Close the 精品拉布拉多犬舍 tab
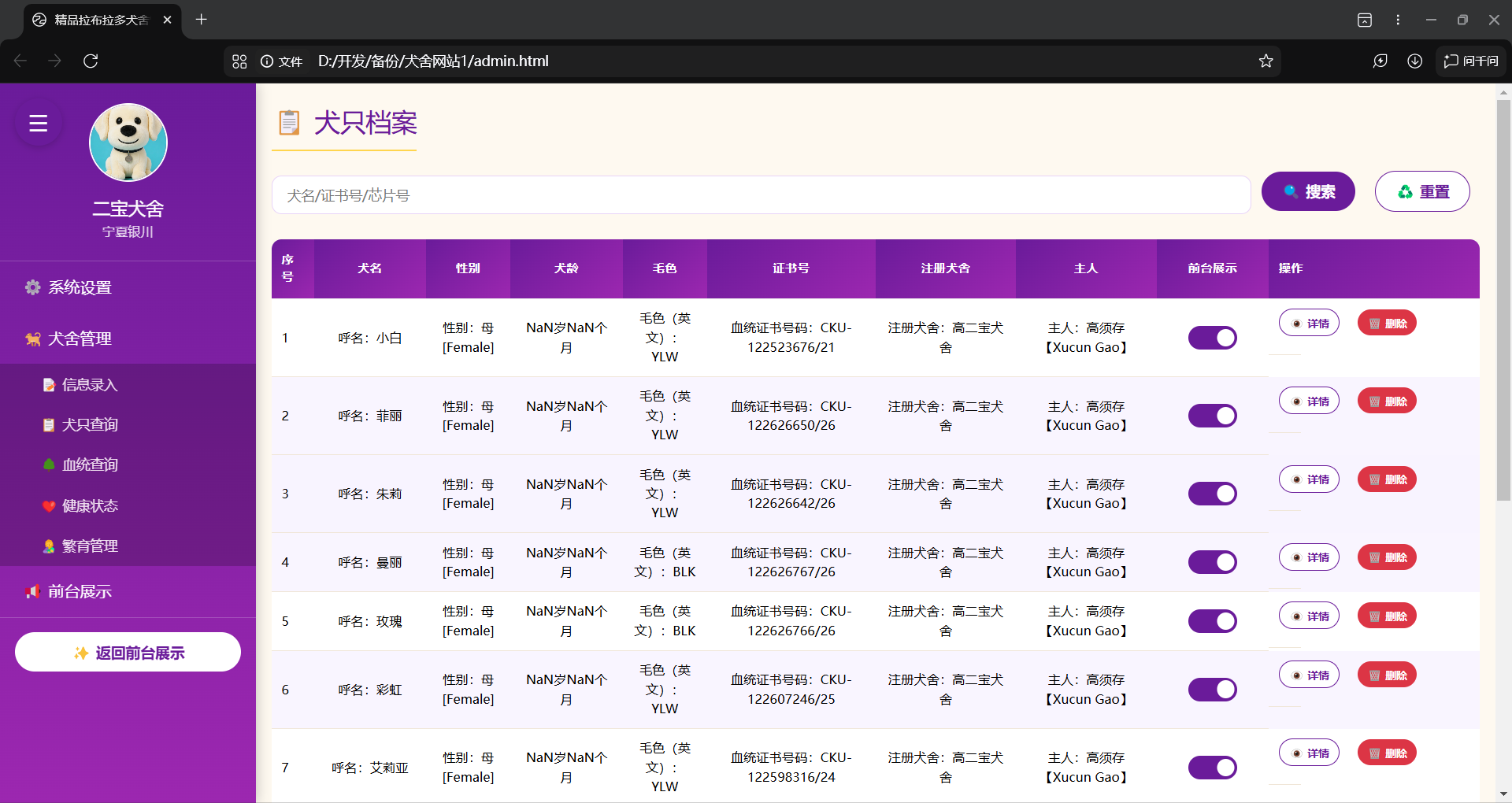 (x=167, y=20)
